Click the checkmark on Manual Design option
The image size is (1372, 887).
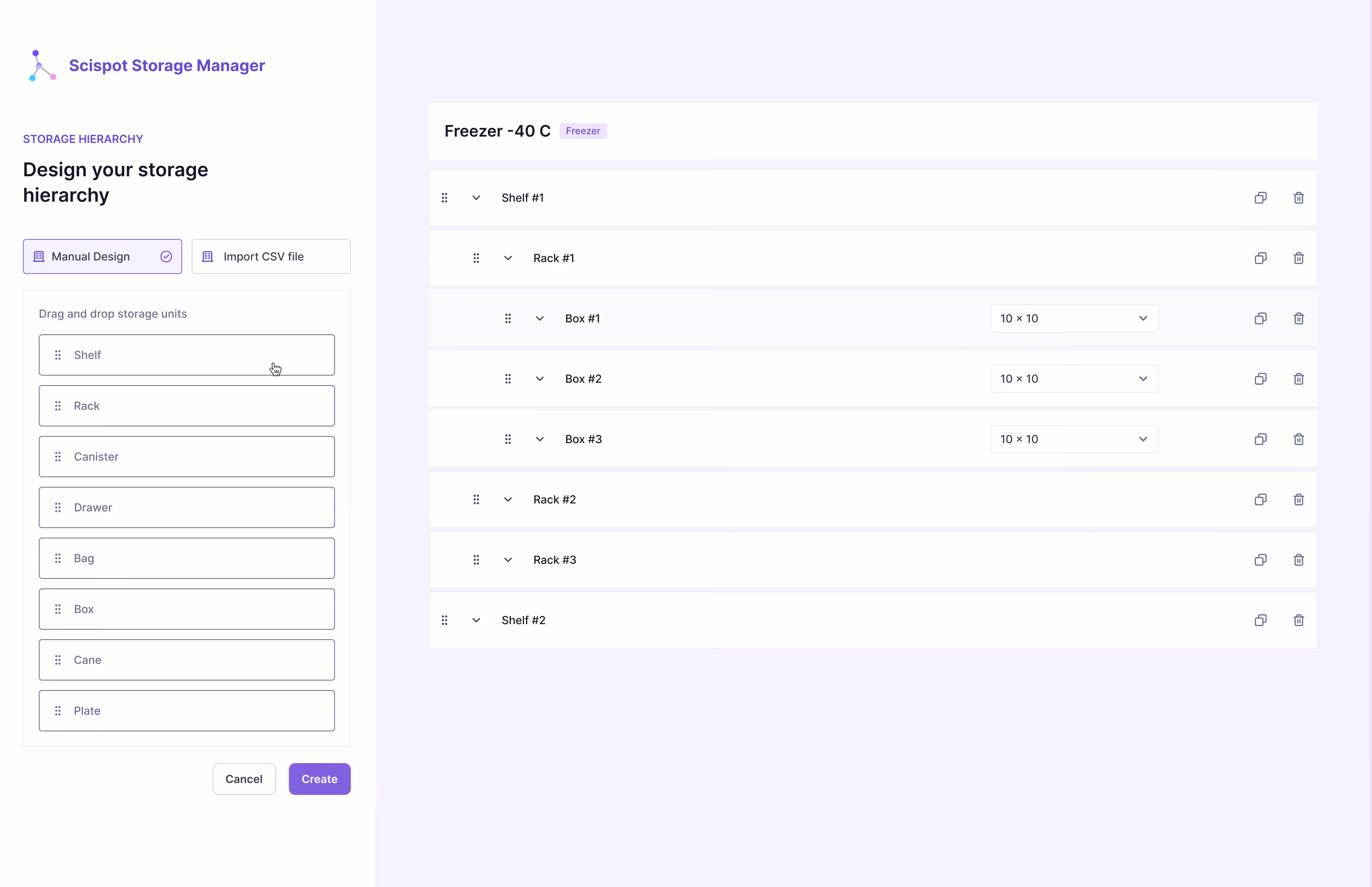tap(166, 256)
